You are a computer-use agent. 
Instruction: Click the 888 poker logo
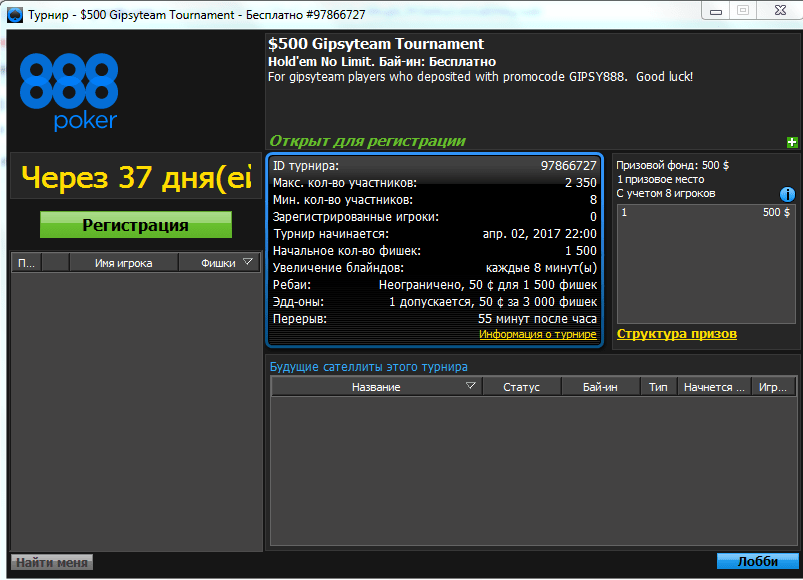tap(69, 92)
